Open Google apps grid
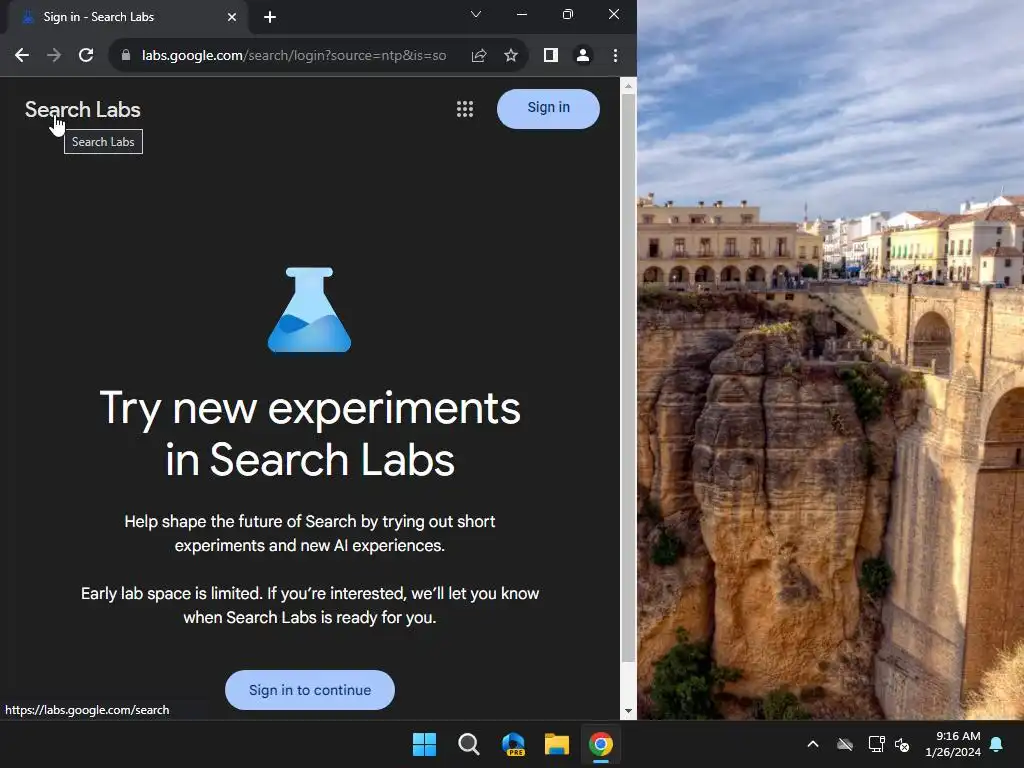The width and height of the screenshot is (1024, 768). coord(465,109)
